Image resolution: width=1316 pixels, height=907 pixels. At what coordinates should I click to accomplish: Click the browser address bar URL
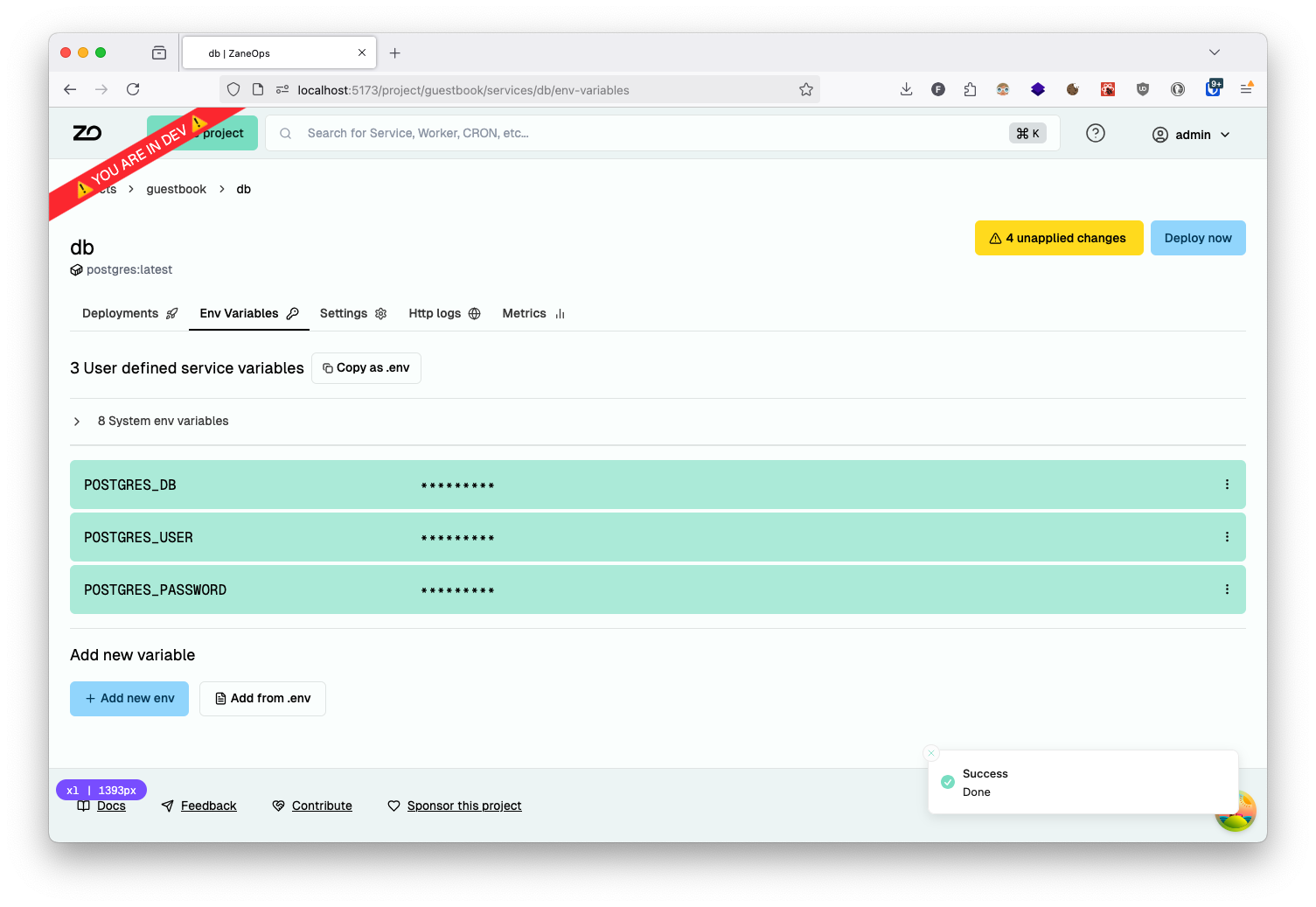[463, 90]
